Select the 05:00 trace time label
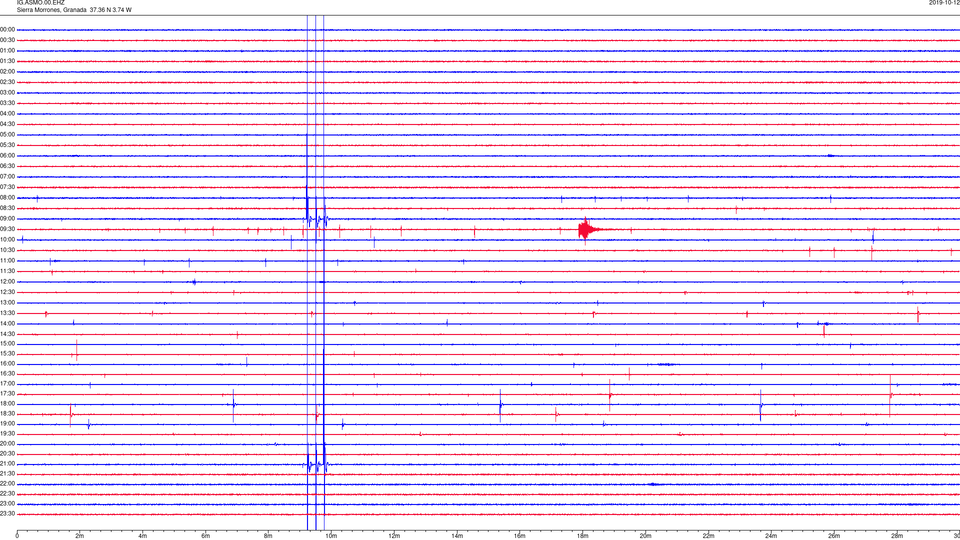Viewport: 960px width, 540px height. coord(7,135)
